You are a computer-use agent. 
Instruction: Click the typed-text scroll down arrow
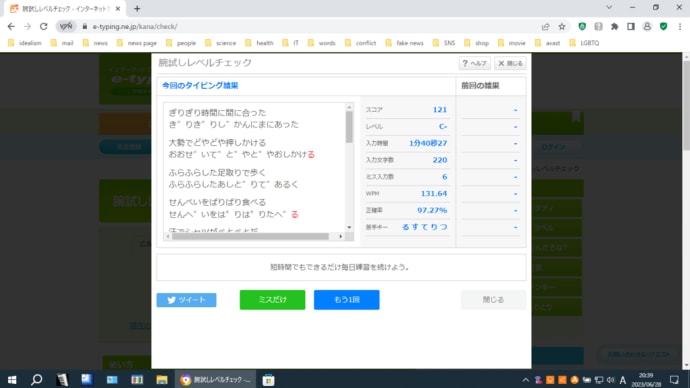click(x=349, y=227)
